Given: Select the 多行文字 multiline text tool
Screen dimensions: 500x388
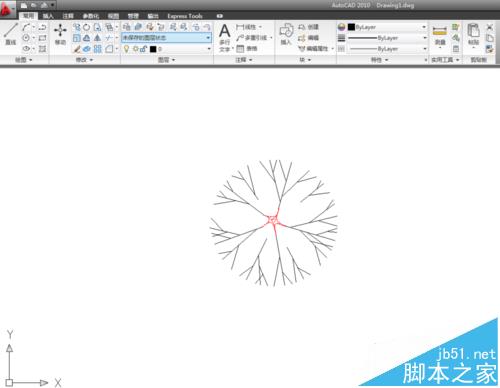Looking at the screenshot, I should [x=225, y=37].
